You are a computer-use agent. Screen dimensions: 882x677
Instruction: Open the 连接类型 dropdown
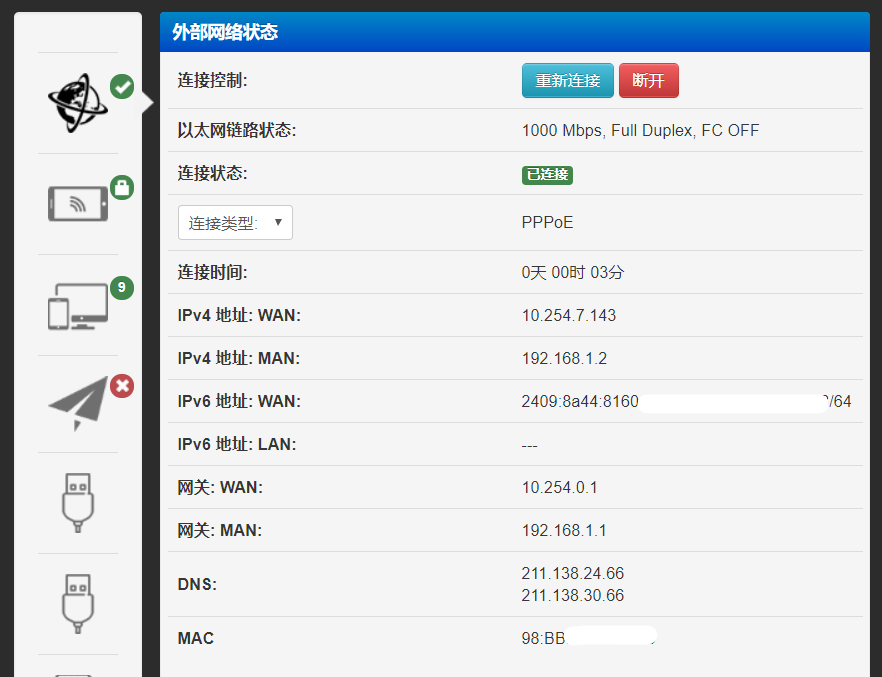pyautogui.click(x=235, y=223)
